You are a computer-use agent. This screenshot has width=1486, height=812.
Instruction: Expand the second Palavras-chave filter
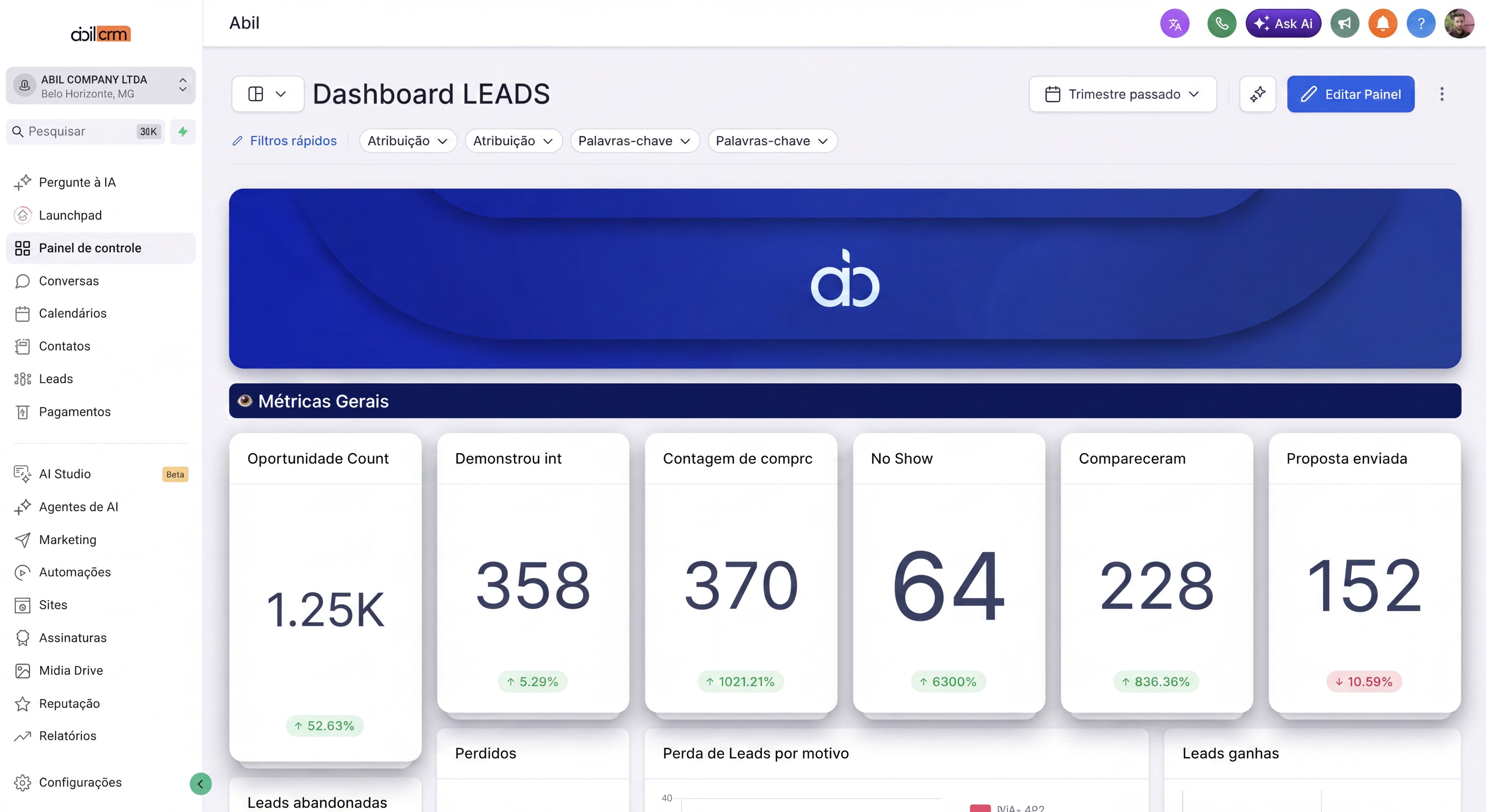point(772,141)
